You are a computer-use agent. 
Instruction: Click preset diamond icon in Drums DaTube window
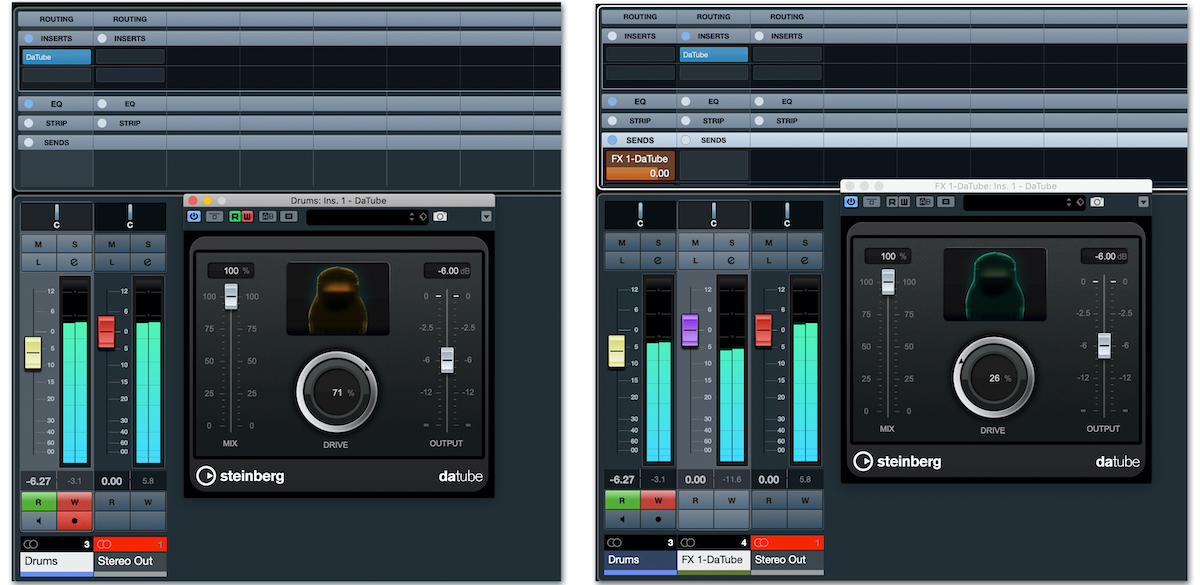pos(423,216)
